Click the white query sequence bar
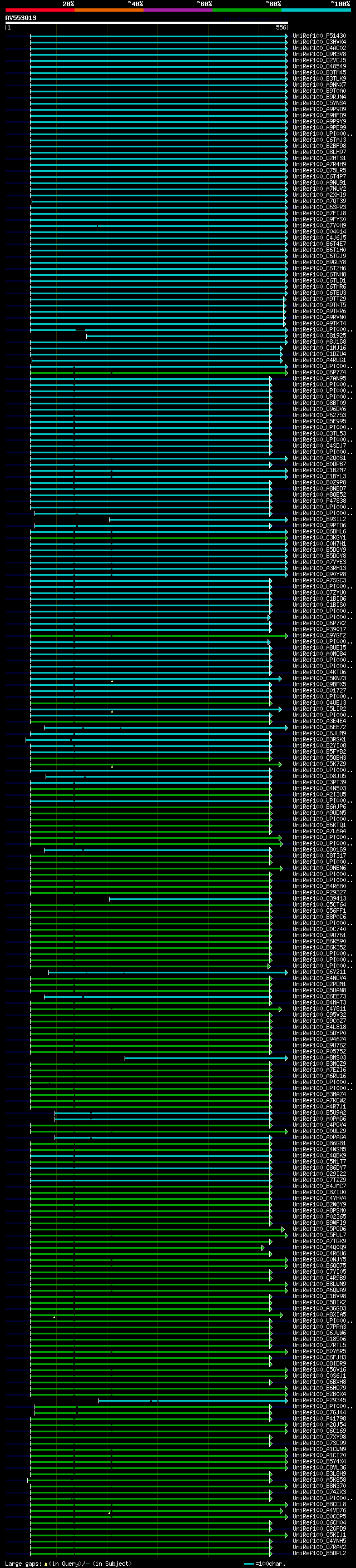This screenshot has height=1568, width=356. click(x=147, y=22)
